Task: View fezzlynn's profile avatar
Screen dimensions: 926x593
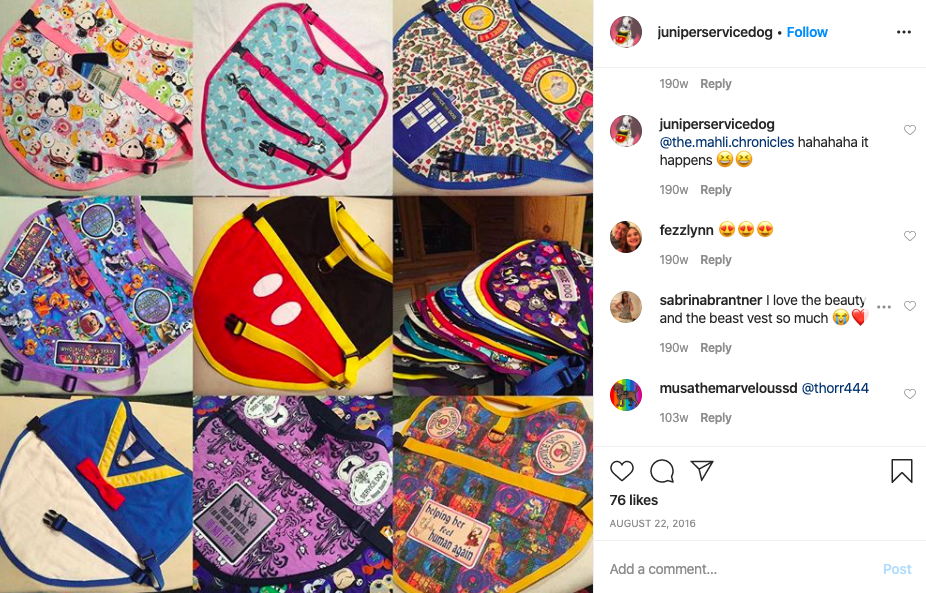Action: [625, 237]
